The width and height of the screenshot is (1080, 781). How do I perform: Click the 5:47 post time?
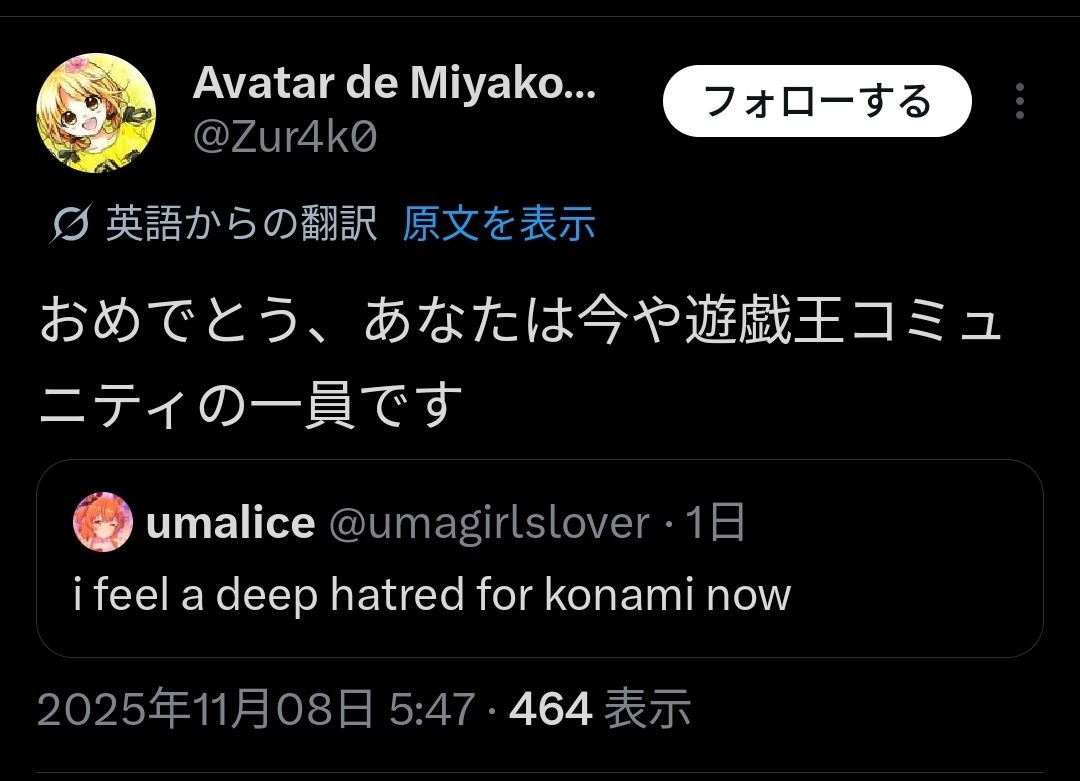(x=431, y=710)
